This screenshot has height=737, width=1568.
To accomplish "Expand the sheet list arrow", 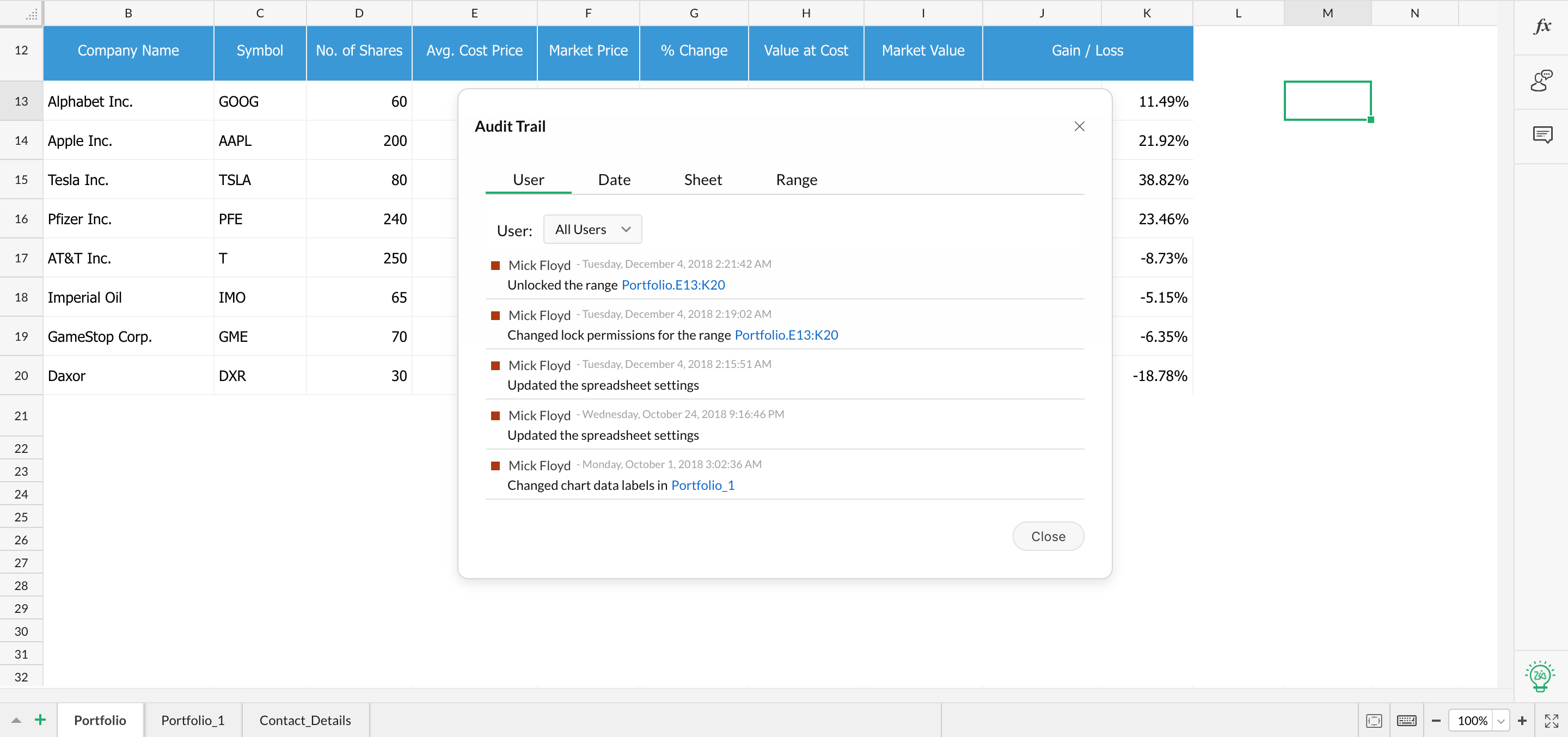I will (16, 721).
